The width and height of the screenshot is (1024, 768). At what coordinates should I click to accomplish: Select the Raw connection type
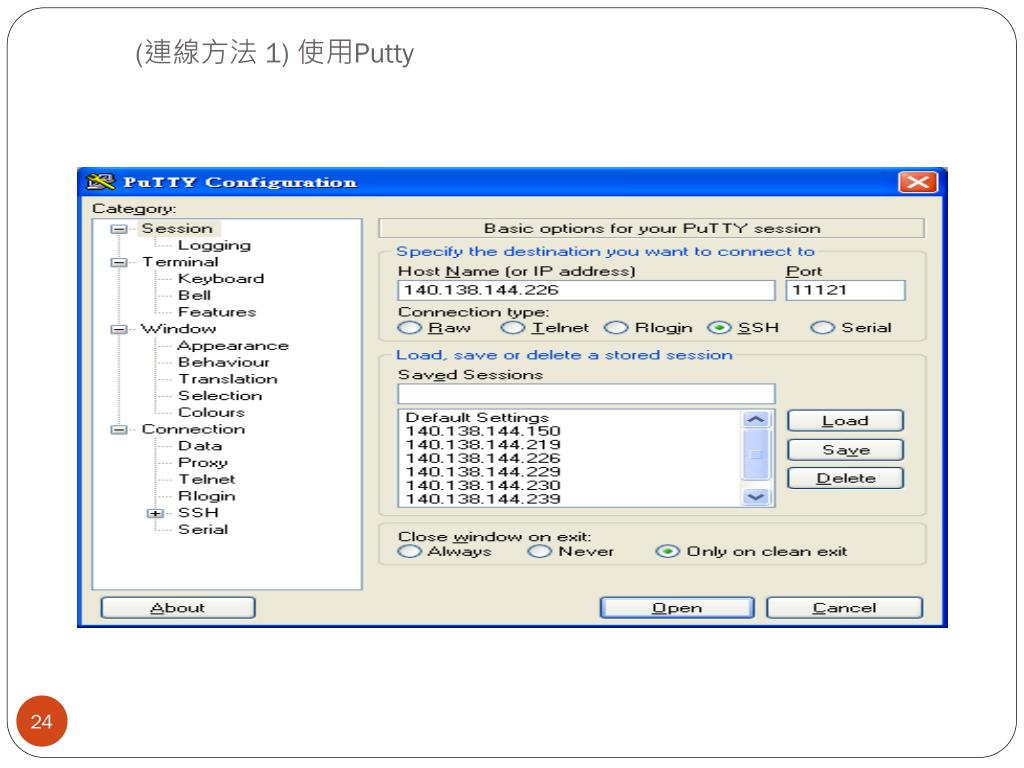coord(409,328)
